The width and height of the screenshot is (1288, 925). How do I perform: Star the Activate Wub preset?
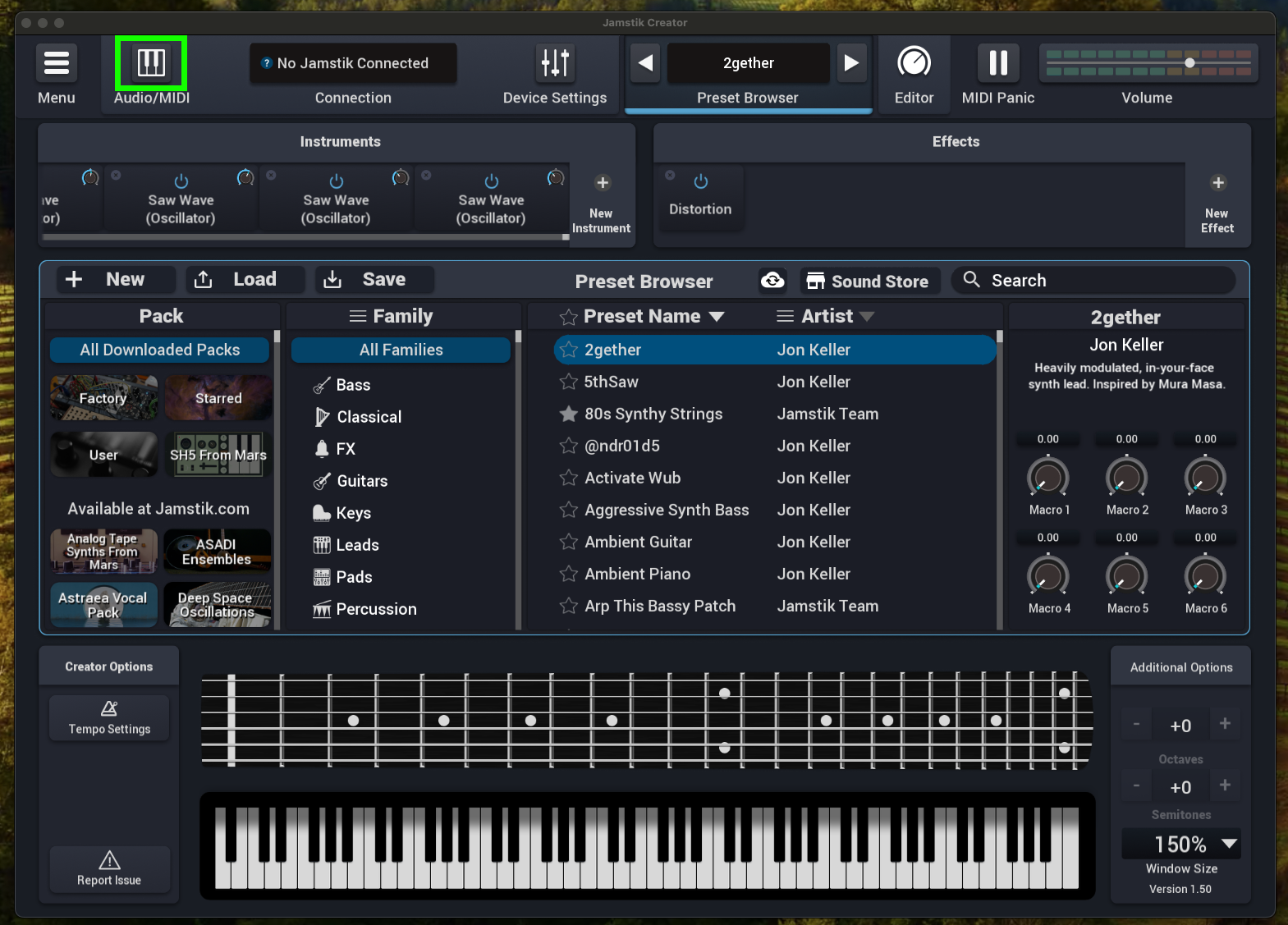[x=568, y=478]
